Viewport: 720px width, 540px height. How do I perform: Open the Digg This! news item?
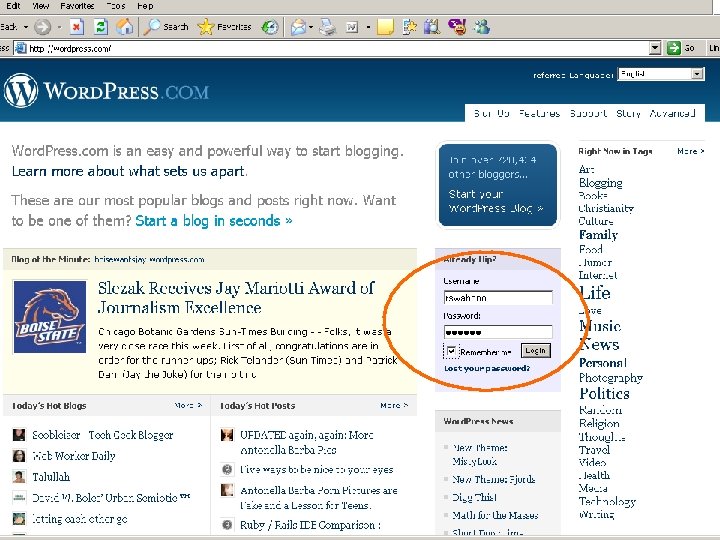(x=474, y=497)
